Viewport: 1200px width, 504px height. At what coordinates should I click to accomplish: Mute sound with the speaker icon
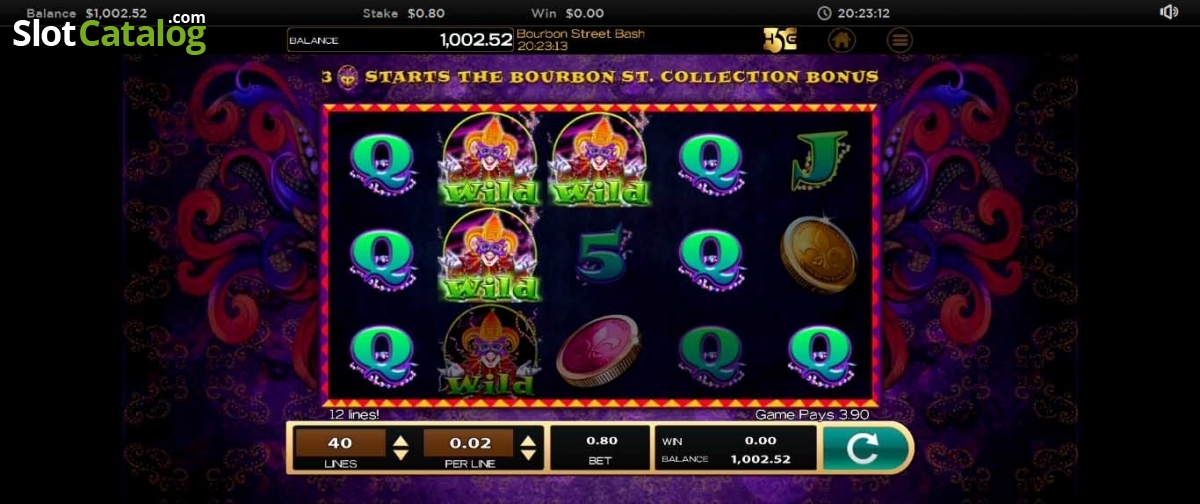point(1168,12)
